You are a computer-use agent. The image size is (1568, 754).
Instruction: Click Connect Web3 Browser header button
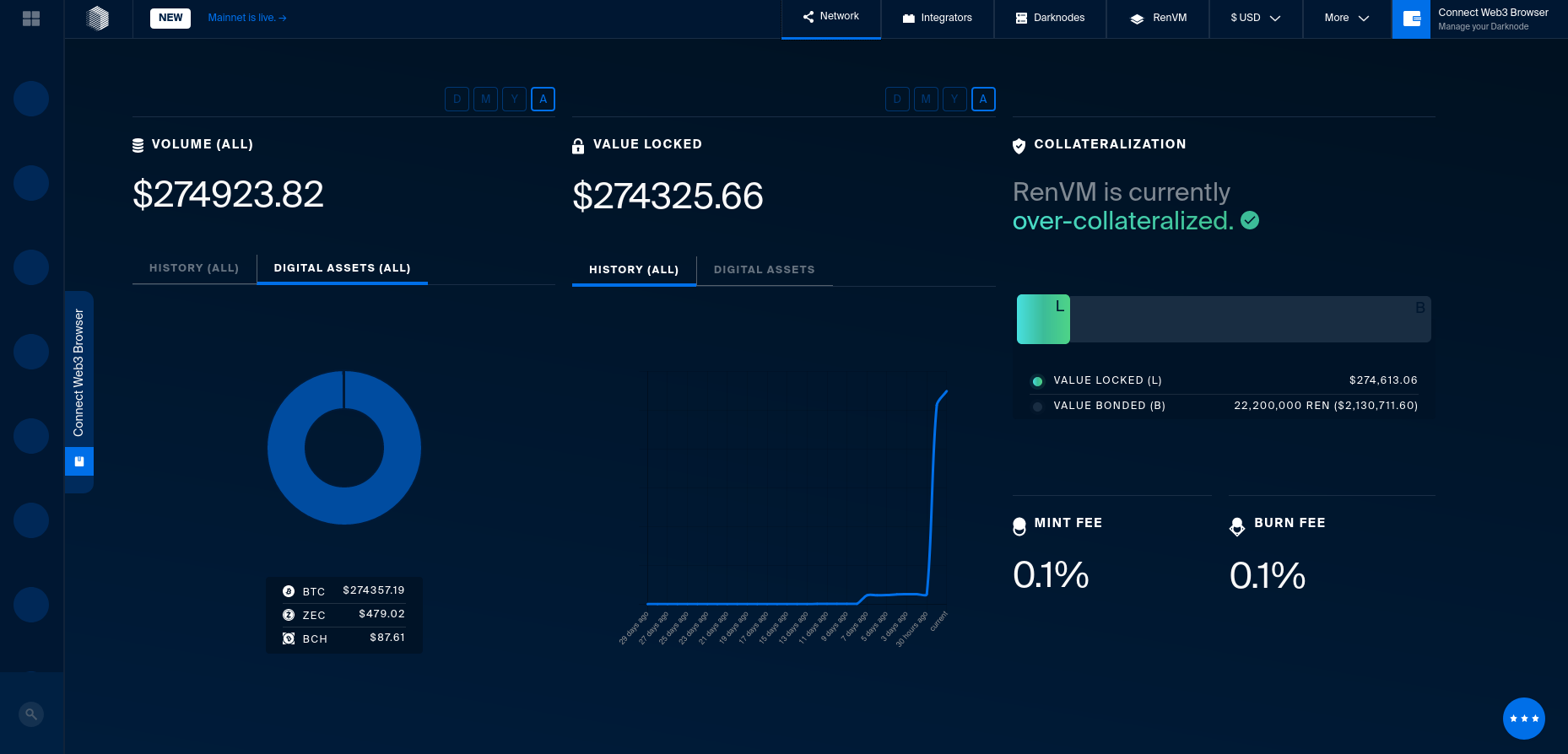point(1480,19)
